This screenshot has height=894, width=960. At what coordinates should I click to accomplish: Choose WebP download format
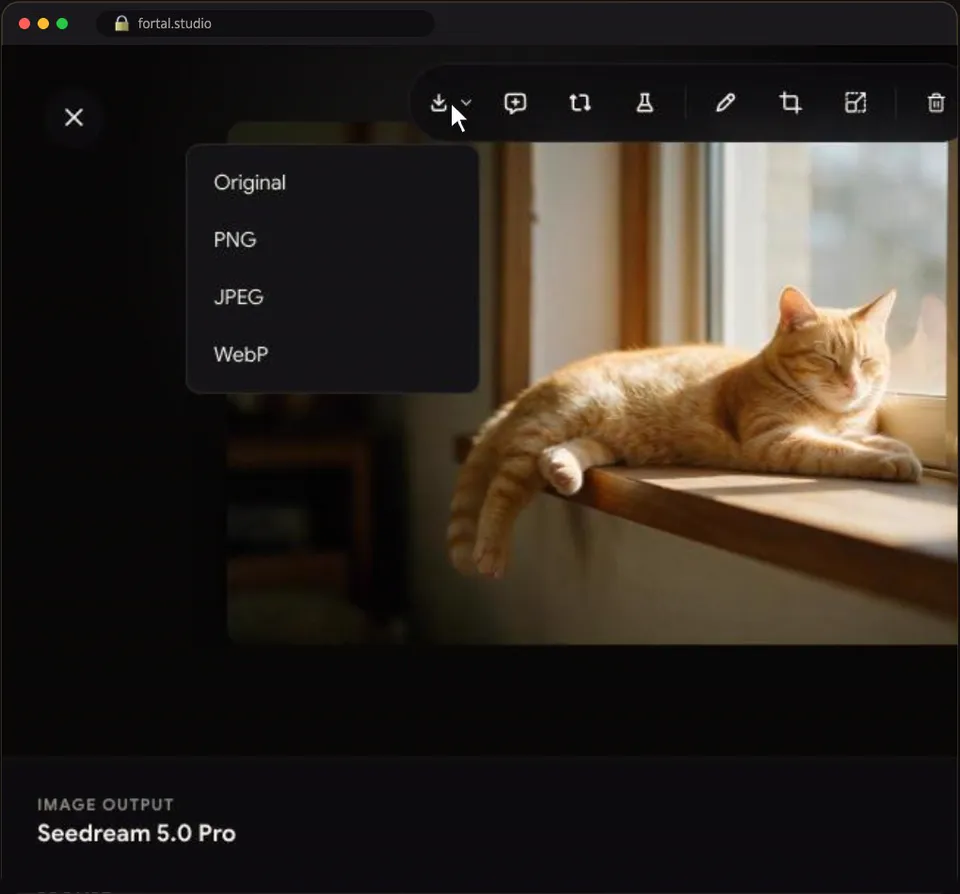[332, 354]
